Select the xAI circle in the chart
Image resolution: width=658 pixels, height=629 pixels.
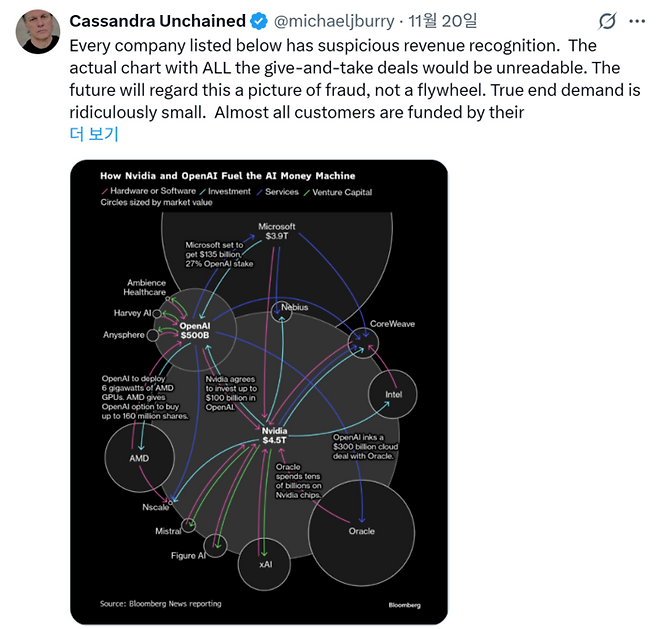[x=265, y=563]
